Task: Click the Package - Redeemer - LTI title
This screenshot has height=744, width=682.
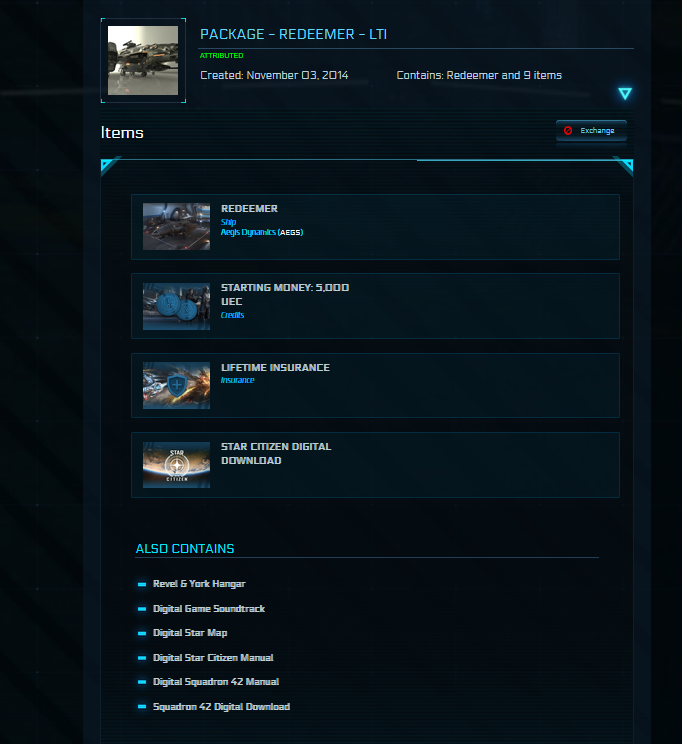Action: 293,34
